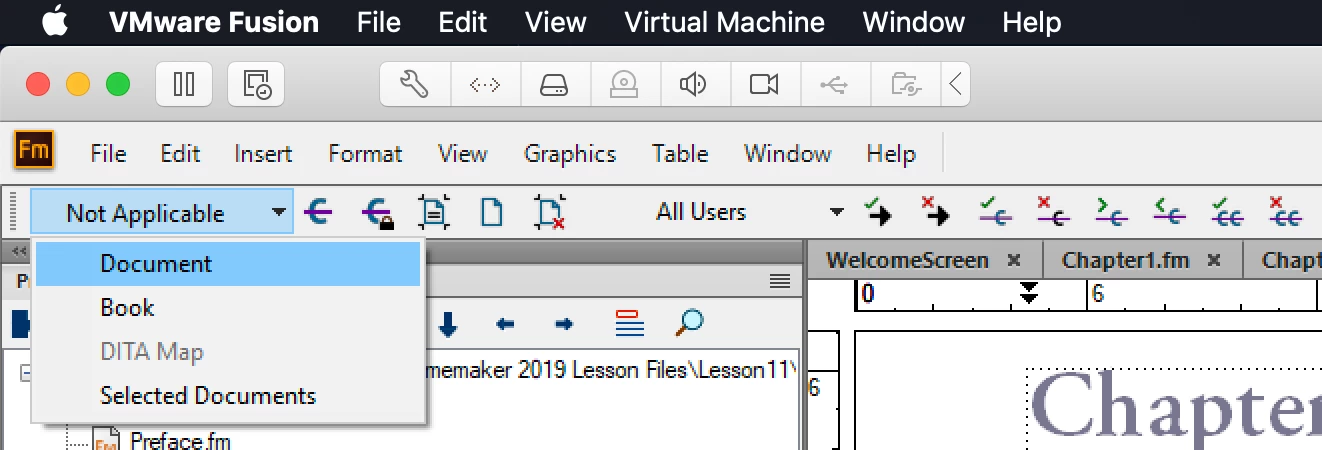Click the accept edit green check icon

pyautogui.click(x=996, y=211)
